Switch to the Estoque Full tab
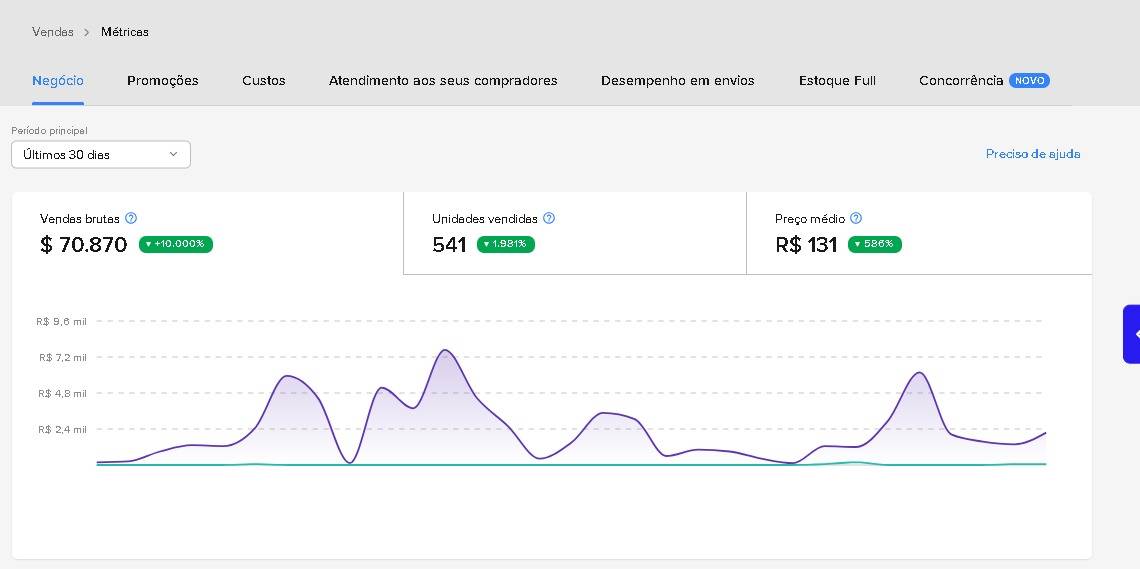Screen dimensions: 1140x569 [837, 80]
